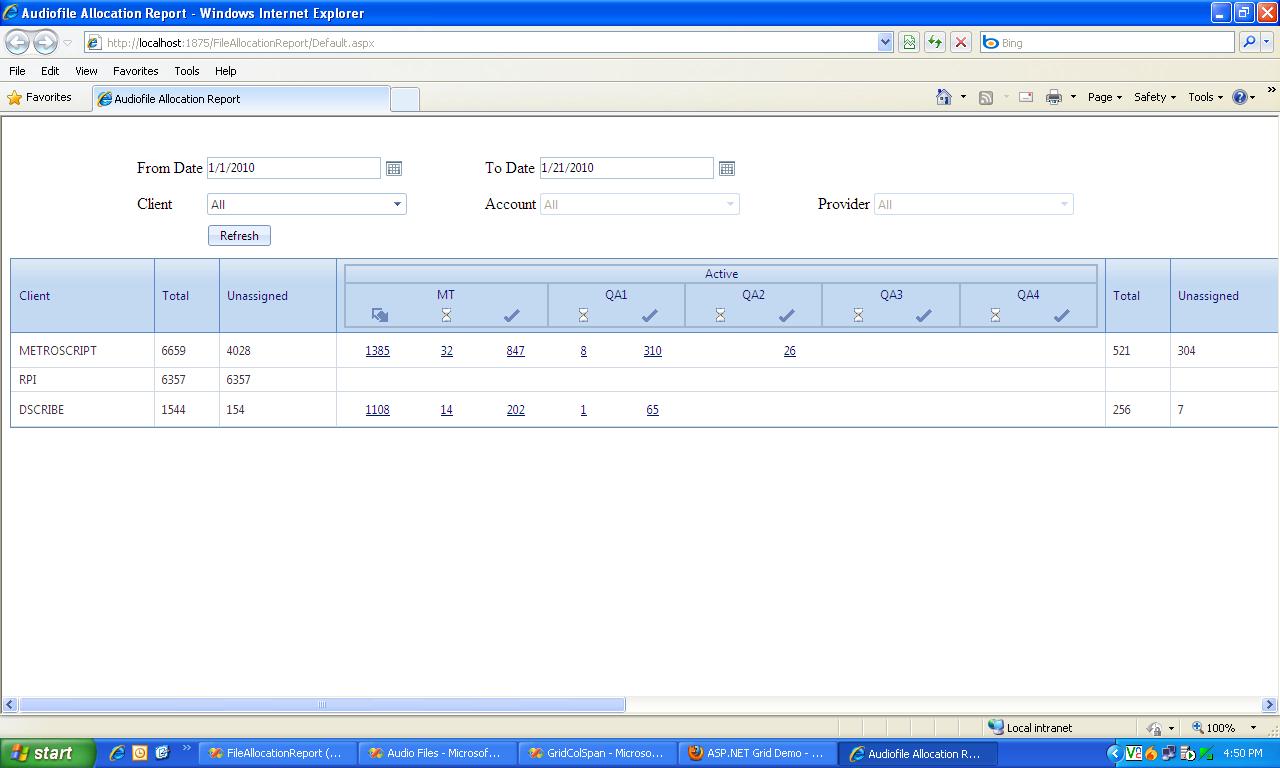
Task: Click the QA4 hourglass column icon
Action: click(x=995, y=315)
